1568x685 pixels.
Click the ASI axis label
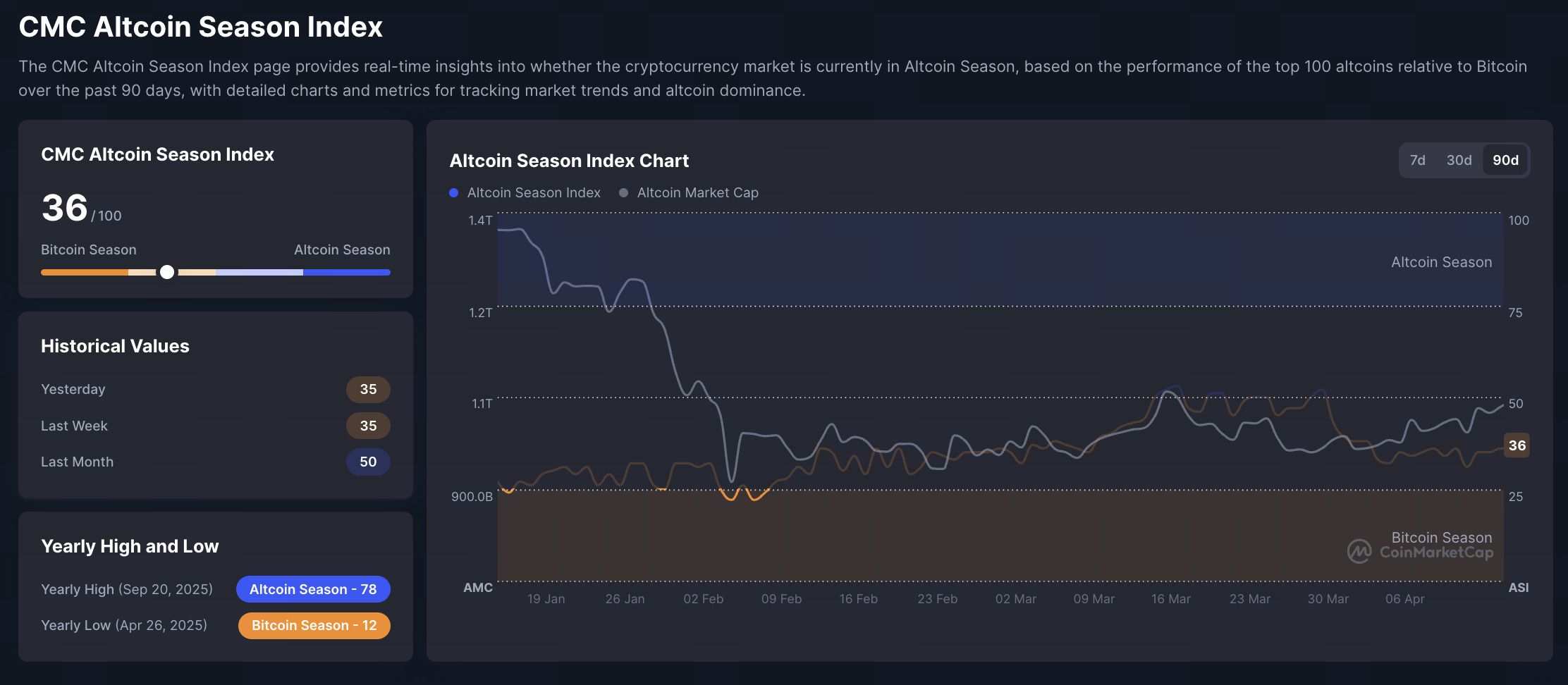tap(1518, 588)
